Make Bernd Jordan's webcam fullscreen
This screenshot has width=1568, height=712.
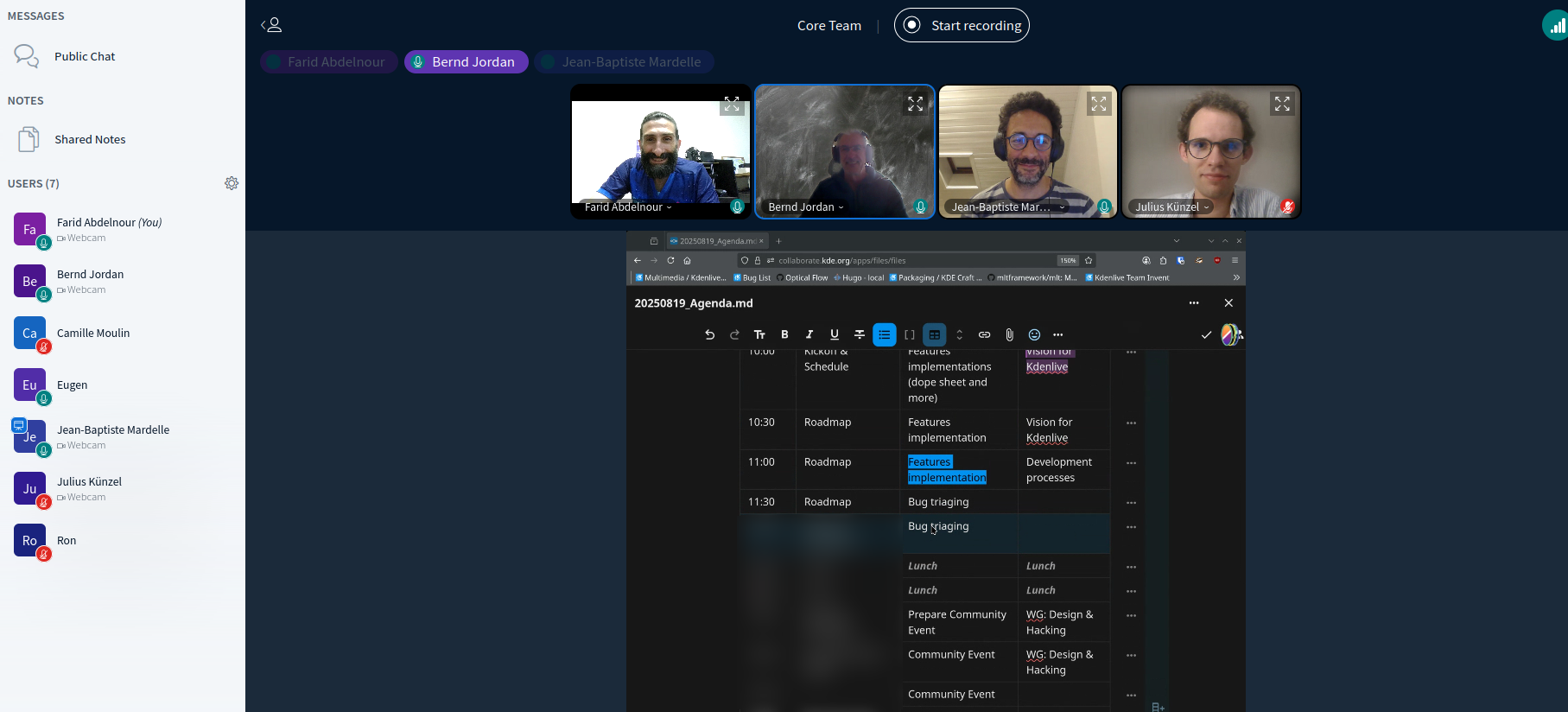click(x=915, y=105)
